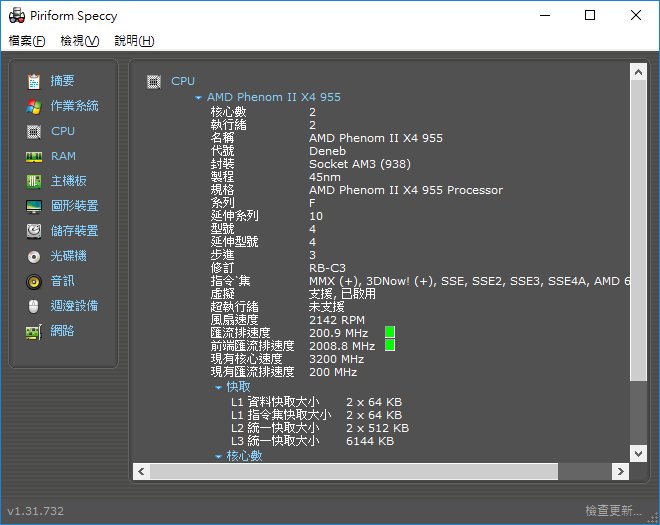The height and width of the screenshot is (525, 660).
Task: Click the 超執行緒 value 未支援
Action: (327, 307)
